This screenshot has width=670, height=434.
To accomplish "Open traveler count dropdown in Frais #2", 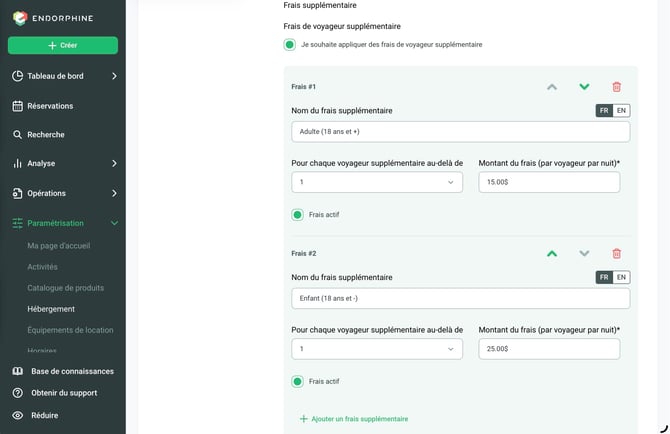I will click(377, 349).
